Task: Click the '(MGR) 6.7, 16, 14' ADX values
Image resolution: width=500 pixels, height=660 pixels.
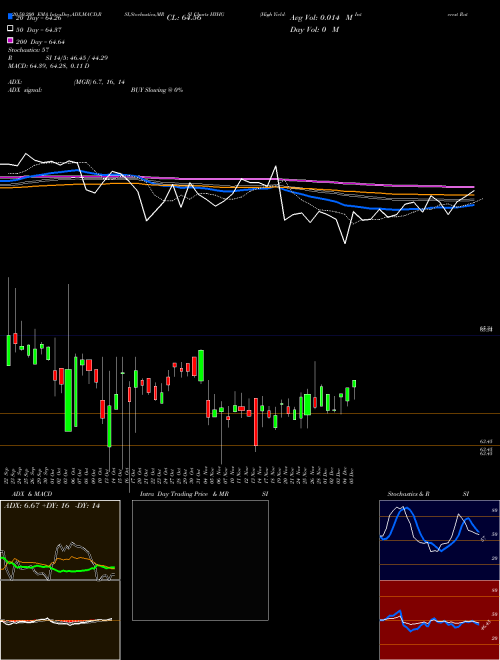Action: pyautogui.click(x=99, y=82)
